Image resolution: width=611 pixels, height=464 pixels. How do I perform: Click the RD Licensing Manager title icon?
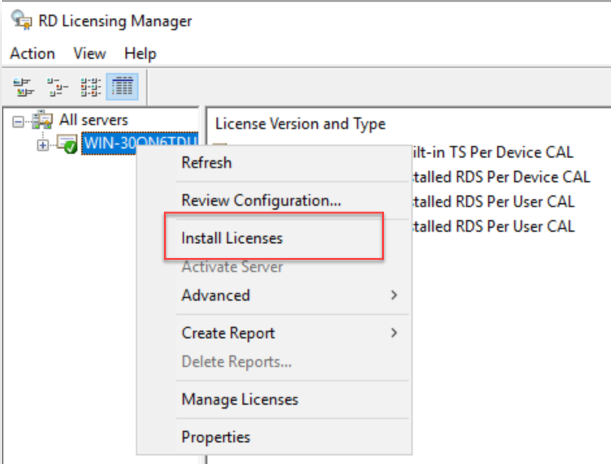(x=20, y=20)
